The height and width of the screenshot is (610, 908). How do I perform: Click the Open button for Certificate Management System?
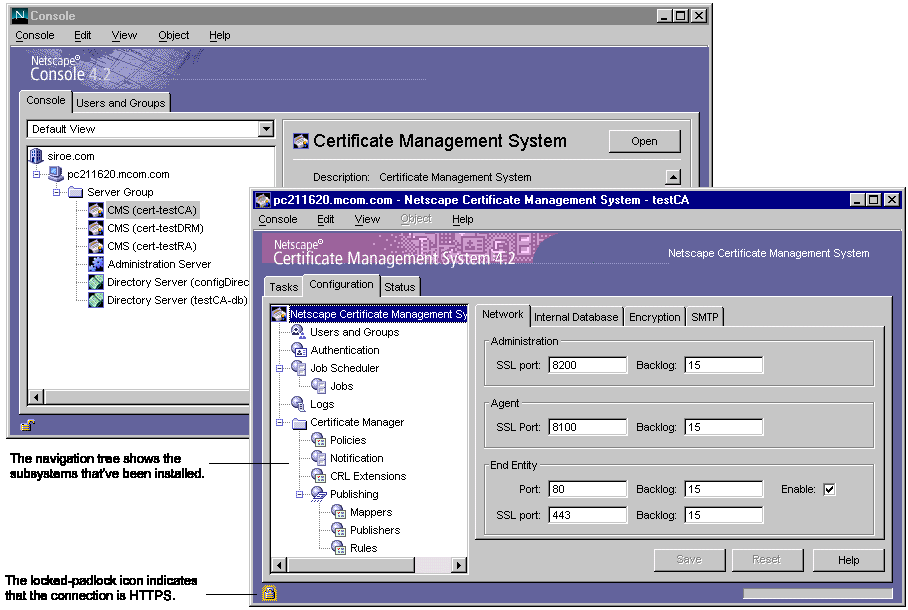pos(645,141)
